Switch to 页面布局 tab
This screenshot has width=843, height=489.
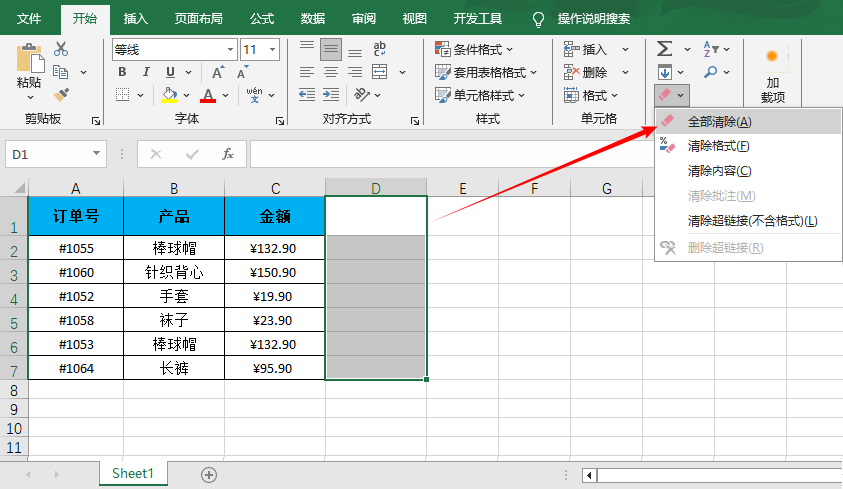pos(198,19)
